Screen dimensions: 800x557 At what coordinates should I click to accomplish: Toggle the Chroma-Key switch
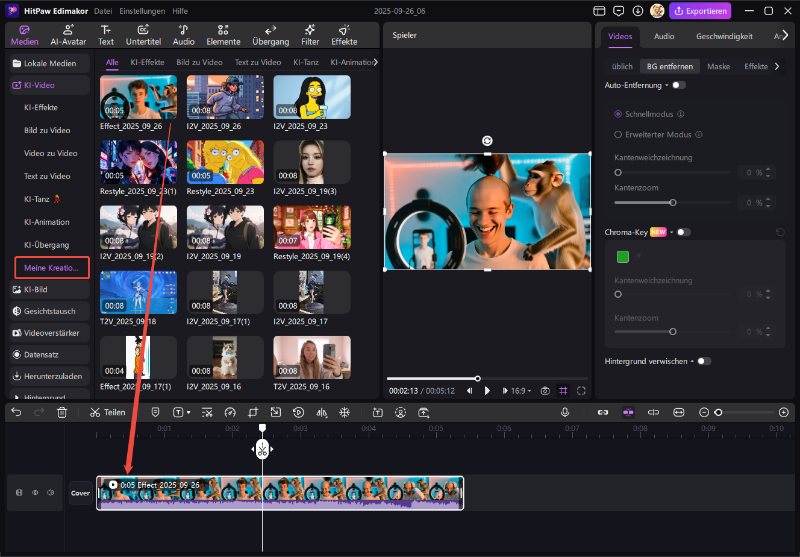684,232
